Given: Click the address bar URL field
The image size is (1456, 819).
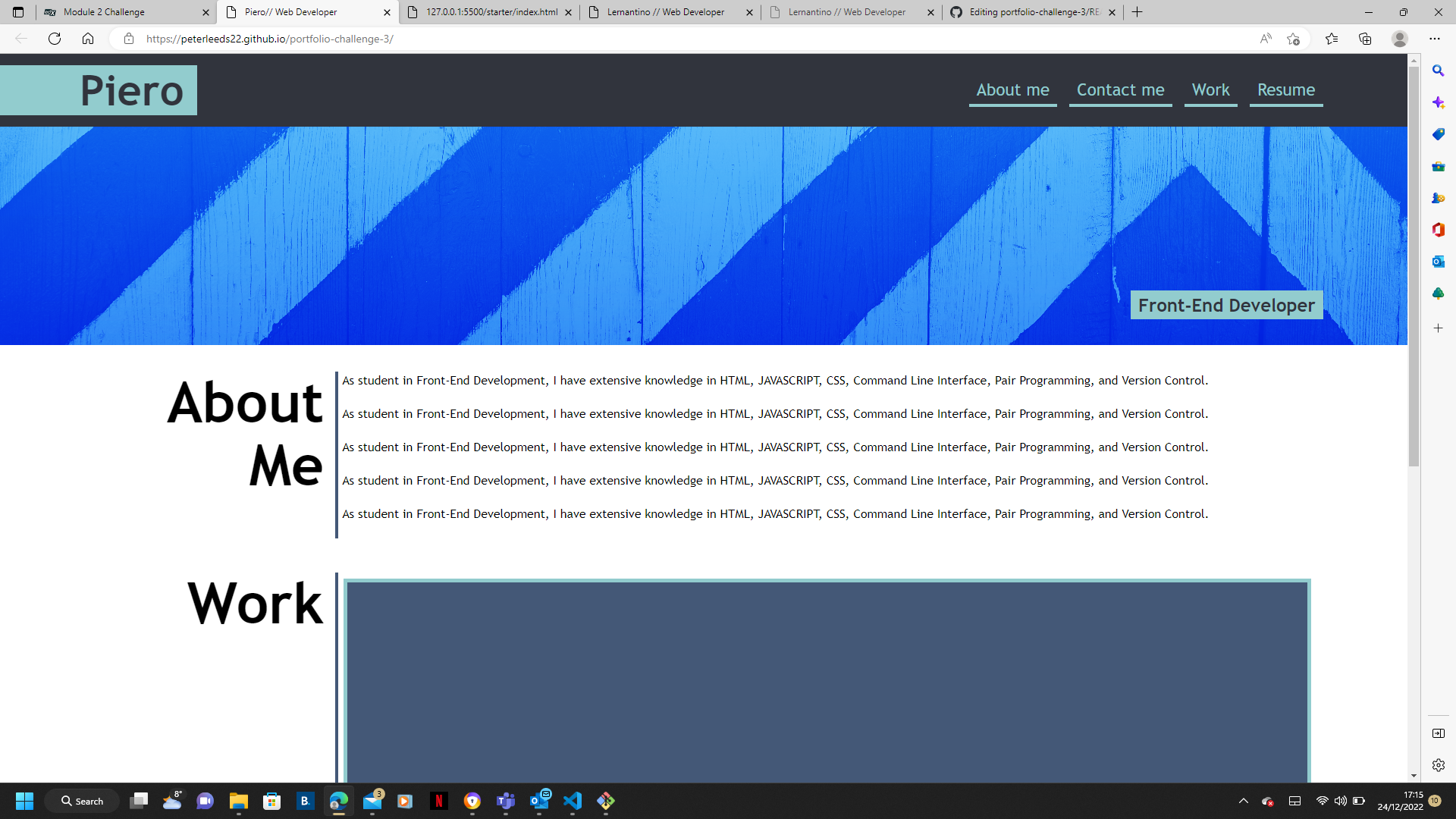Looking at the screenshot, I should click(682, 39).
